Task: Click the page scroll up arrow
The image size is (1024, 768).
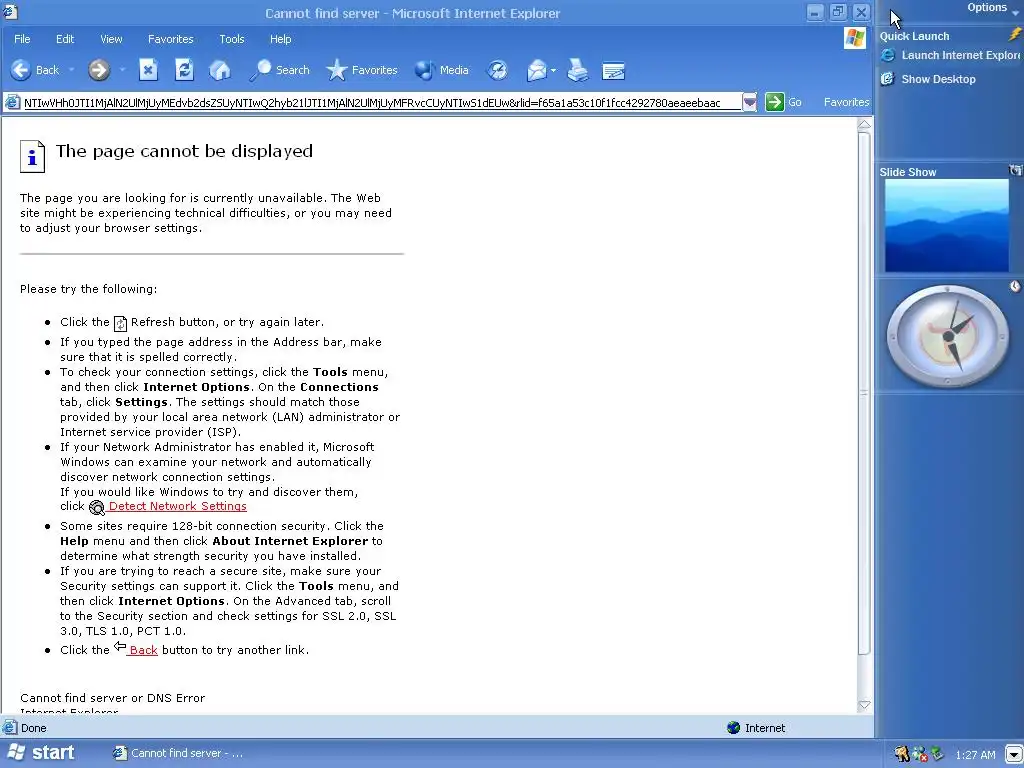Action: 864,124
